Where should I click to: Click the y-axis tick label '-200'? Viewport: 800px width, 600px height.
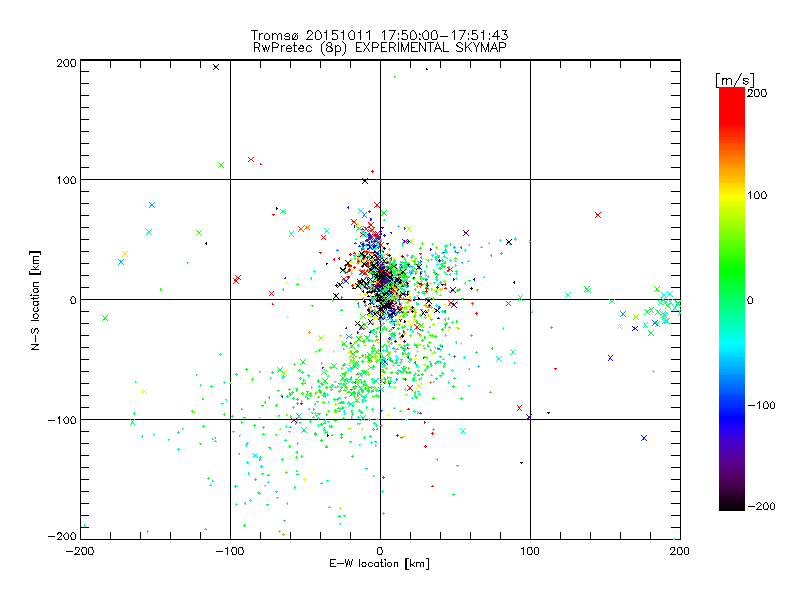(62, 536)
